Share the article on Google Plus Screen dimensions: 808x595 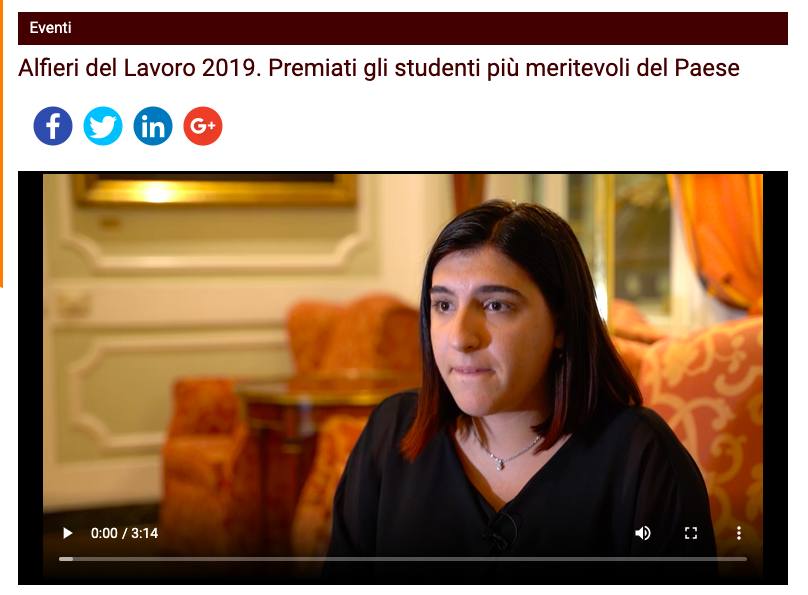point(203,126)
